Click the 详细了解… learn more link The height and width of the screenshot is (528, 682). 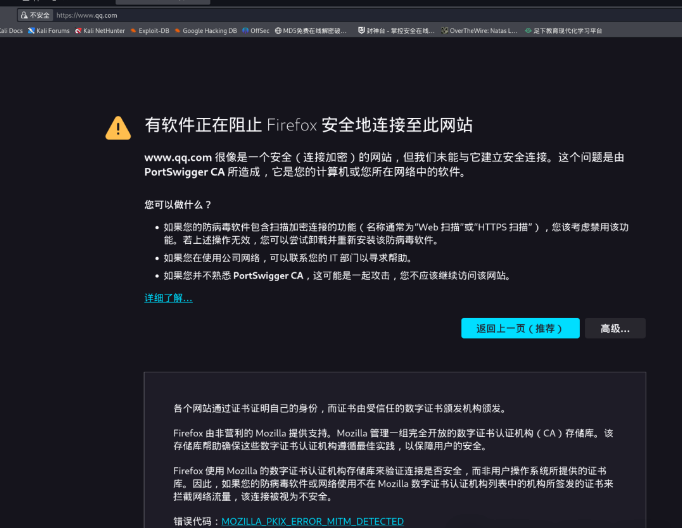click(x=168, y=298)
